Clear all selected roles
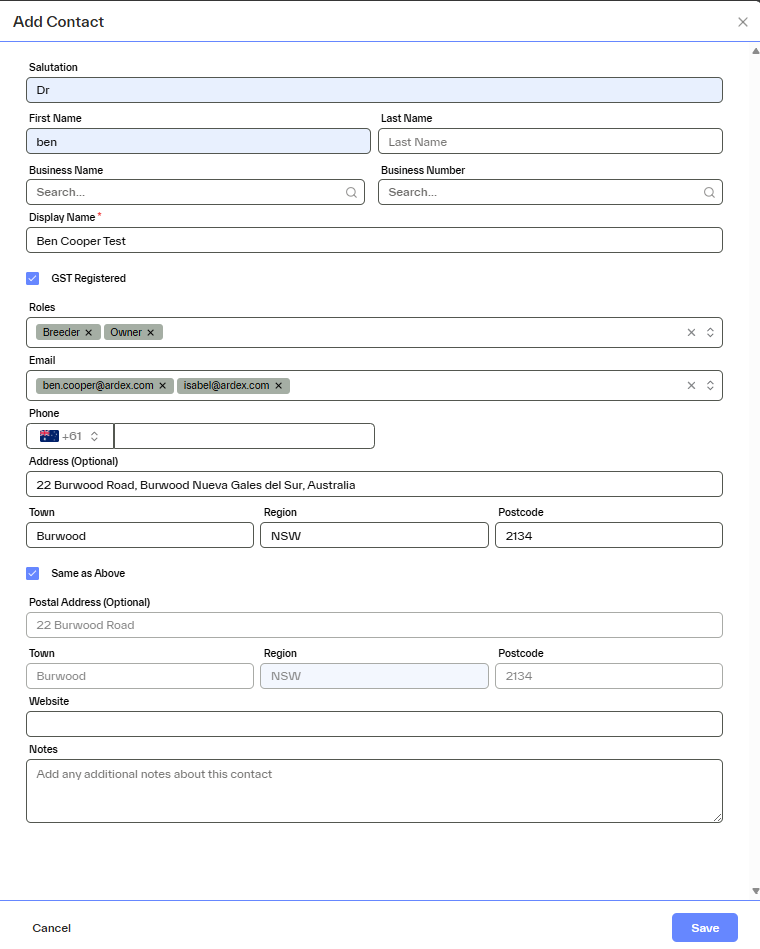This screenshot has width=760, height=949. click(x=691, y=333)
